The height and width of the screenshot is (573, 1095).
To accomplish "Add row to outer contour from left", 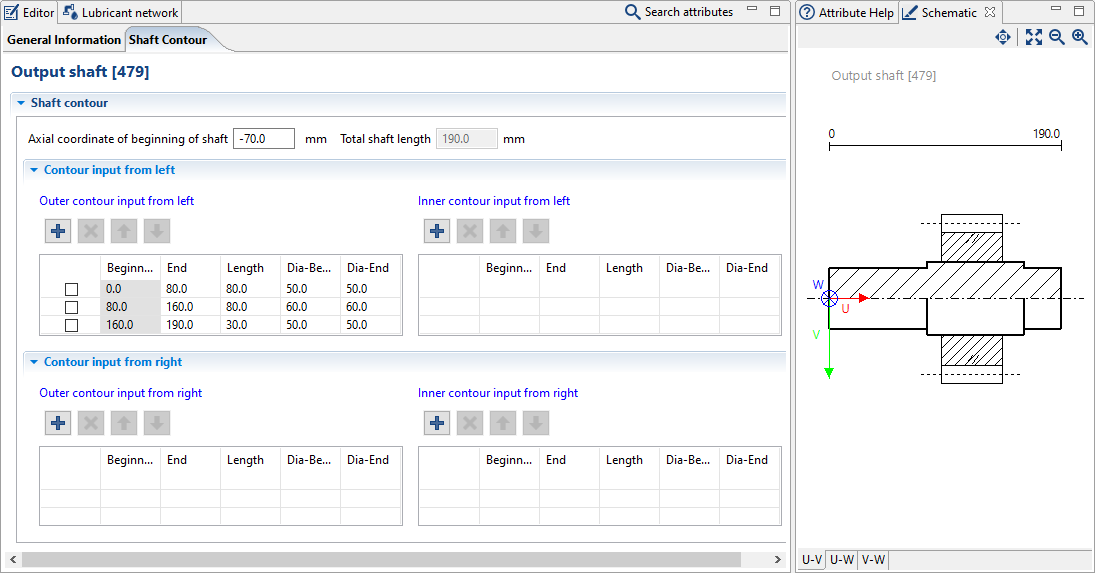I will click(x=58, y=231).
